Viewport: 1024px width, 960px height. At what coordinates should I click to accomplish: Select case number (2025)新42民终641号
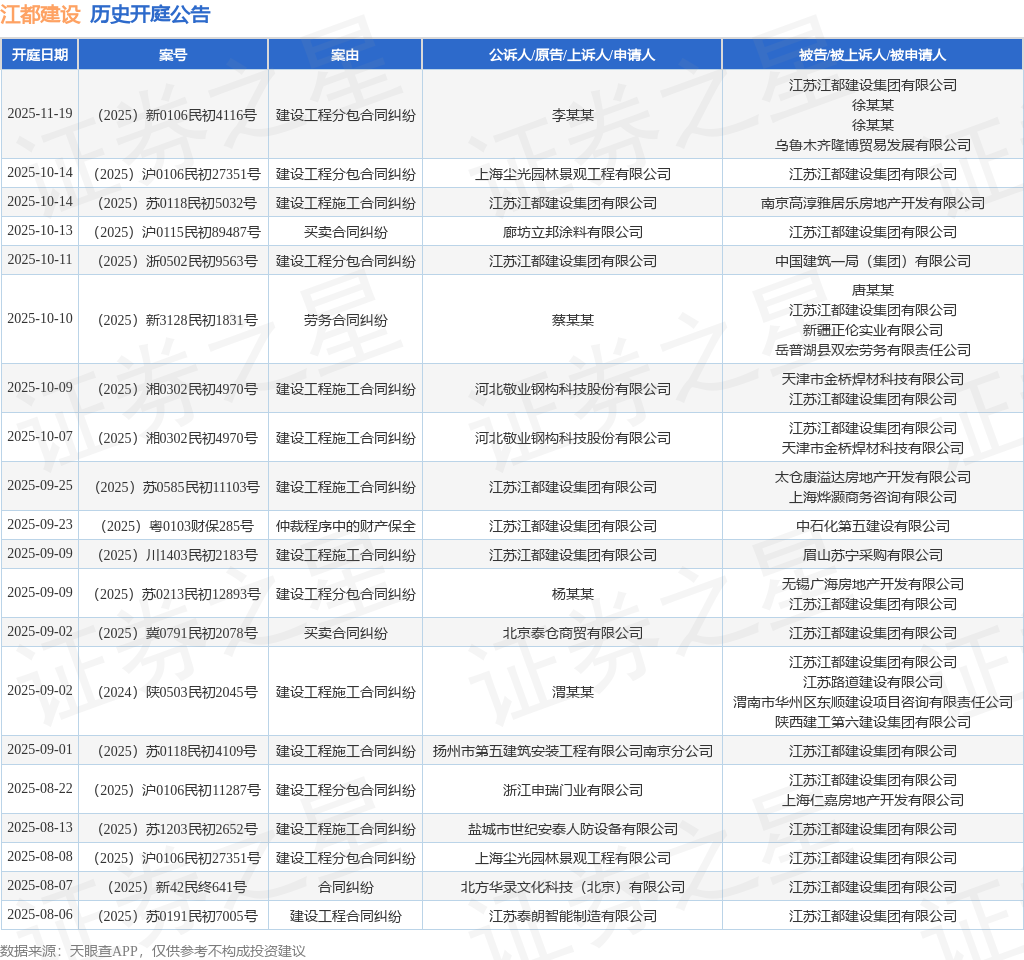(177, 887)
